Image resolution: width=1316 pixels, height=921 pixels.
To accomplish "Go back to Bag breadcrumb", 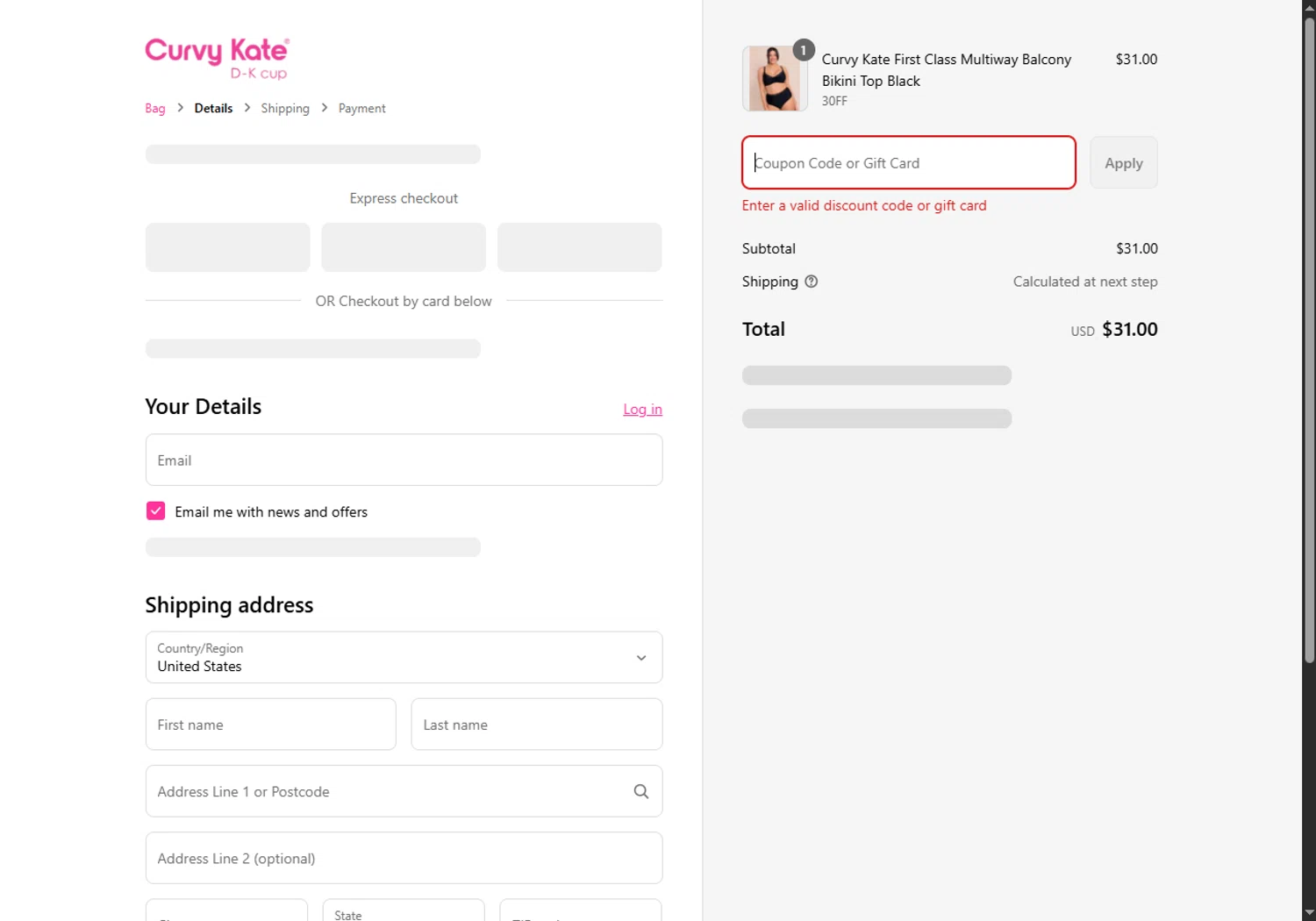I will coord(155,108).
